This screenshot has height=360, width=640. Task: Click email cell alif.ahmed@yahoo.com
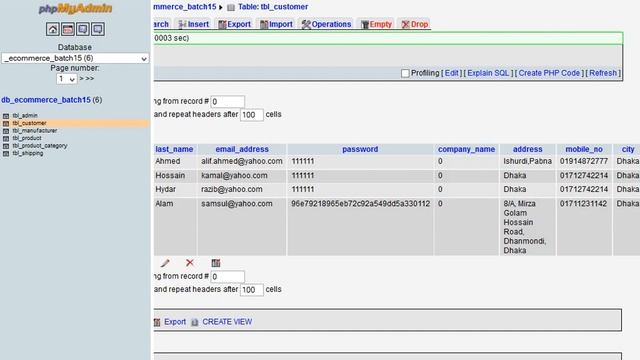pos(242,161)
